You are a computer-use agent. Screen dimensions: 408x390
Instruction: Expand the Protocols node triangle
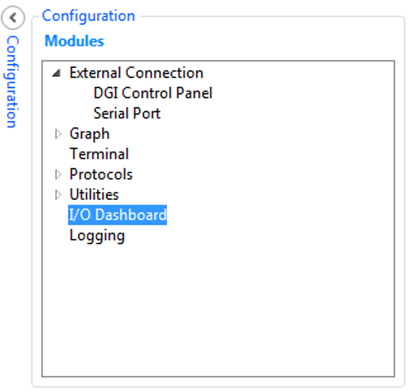click(58, 174)
